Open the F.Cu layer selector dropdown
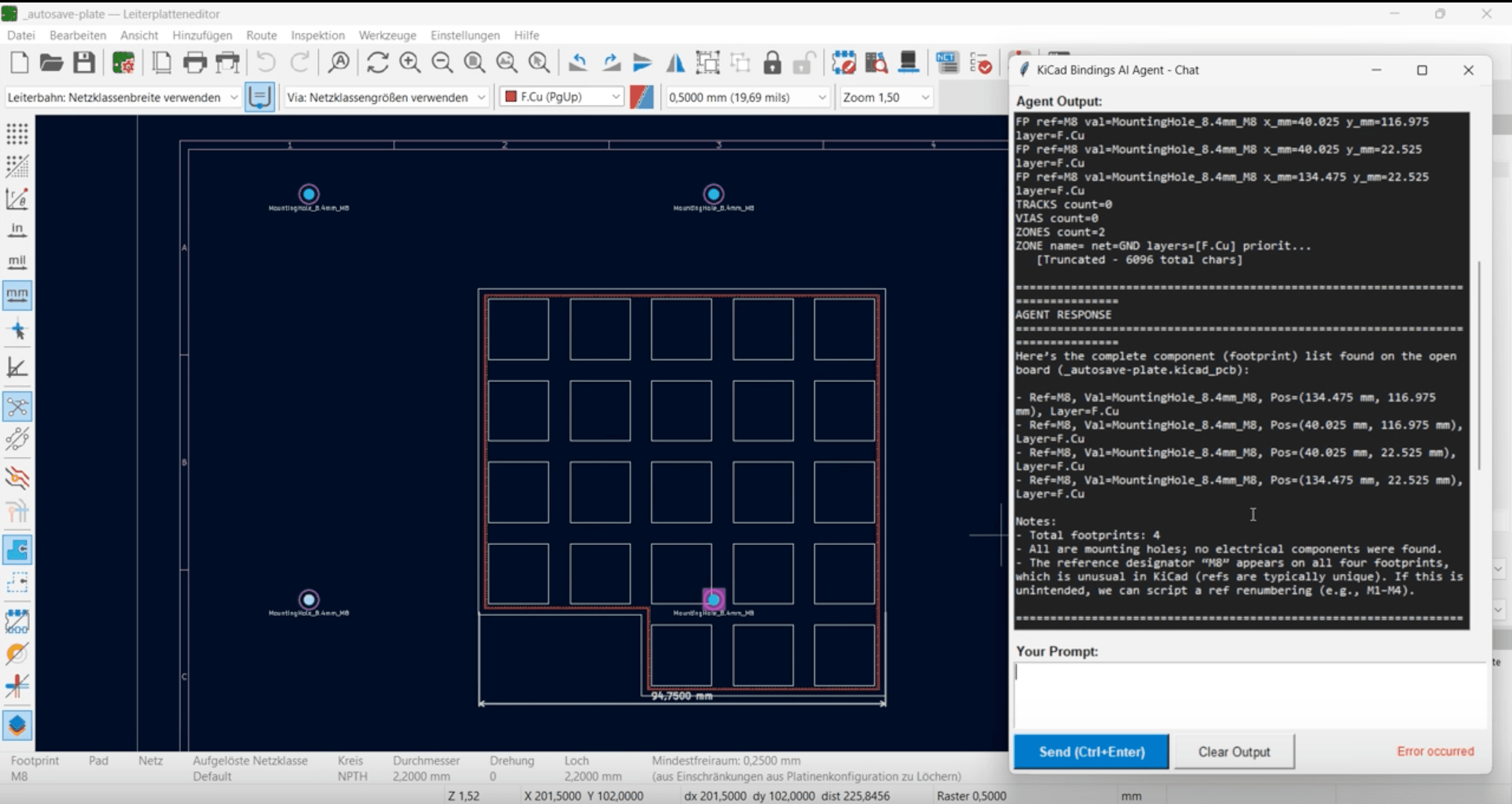Screen dimensions: 1512x804 561,97
